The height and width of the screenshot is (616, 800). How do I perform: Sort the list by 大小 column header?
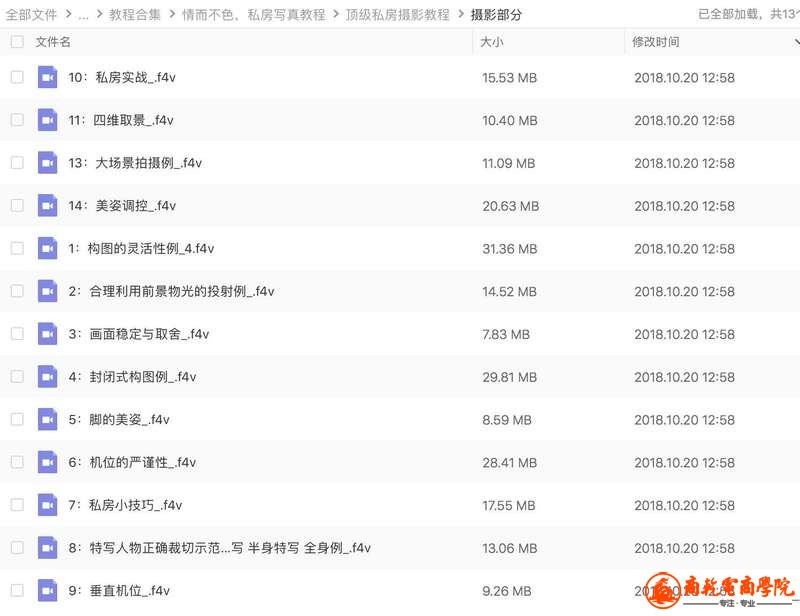[x=492, y=42]
